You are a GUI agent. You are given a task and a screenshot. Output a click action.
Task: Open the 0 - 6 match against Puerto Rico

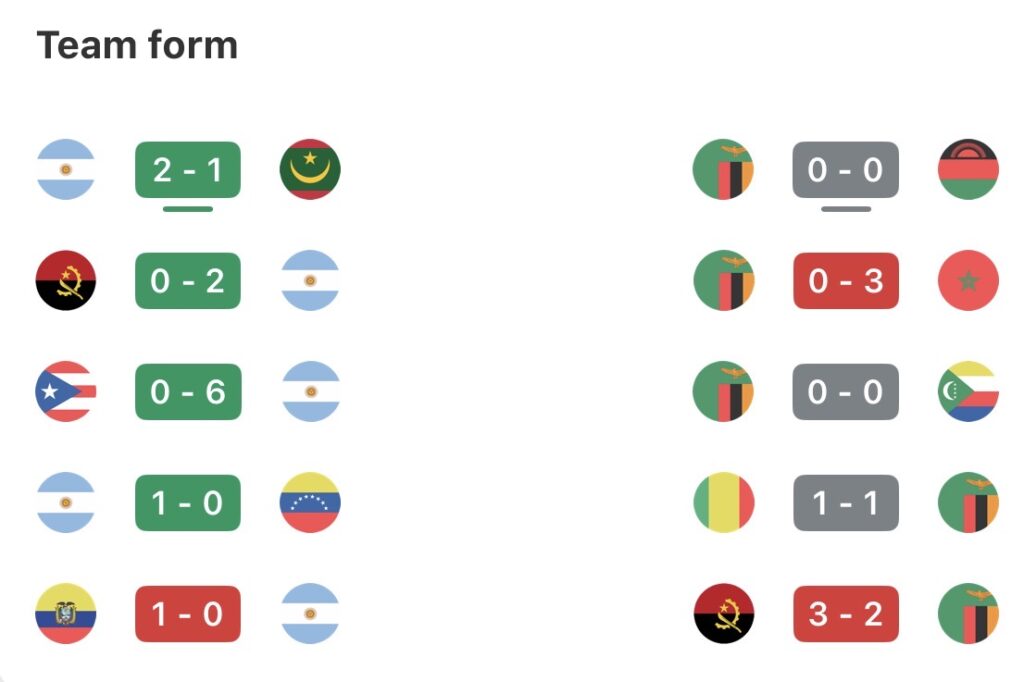point(188,391)
